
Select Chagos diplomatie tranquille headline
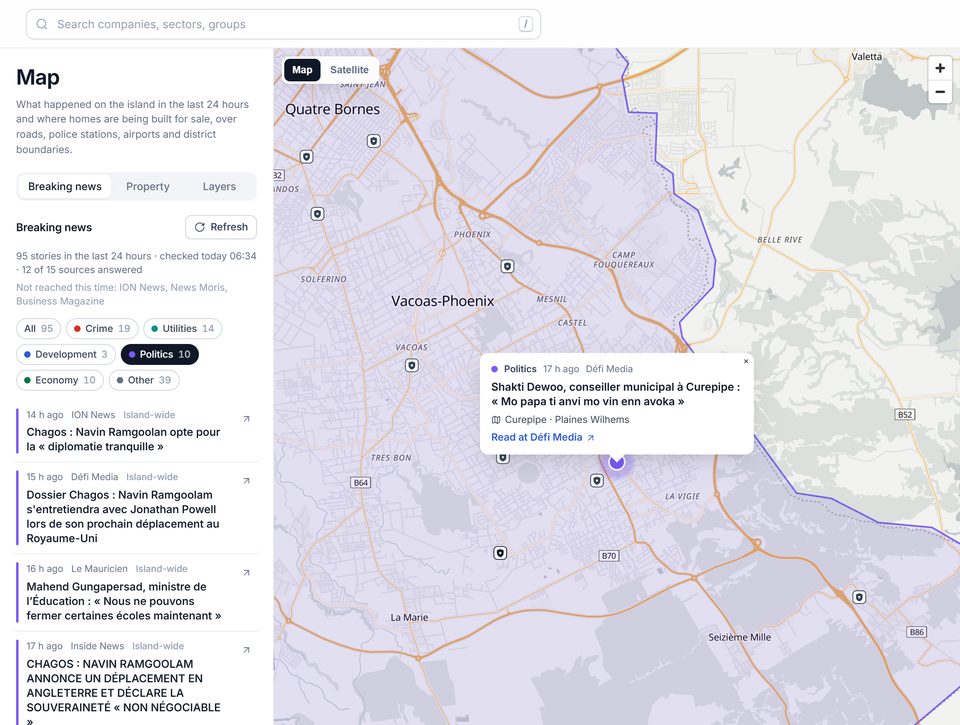(123, 439)
